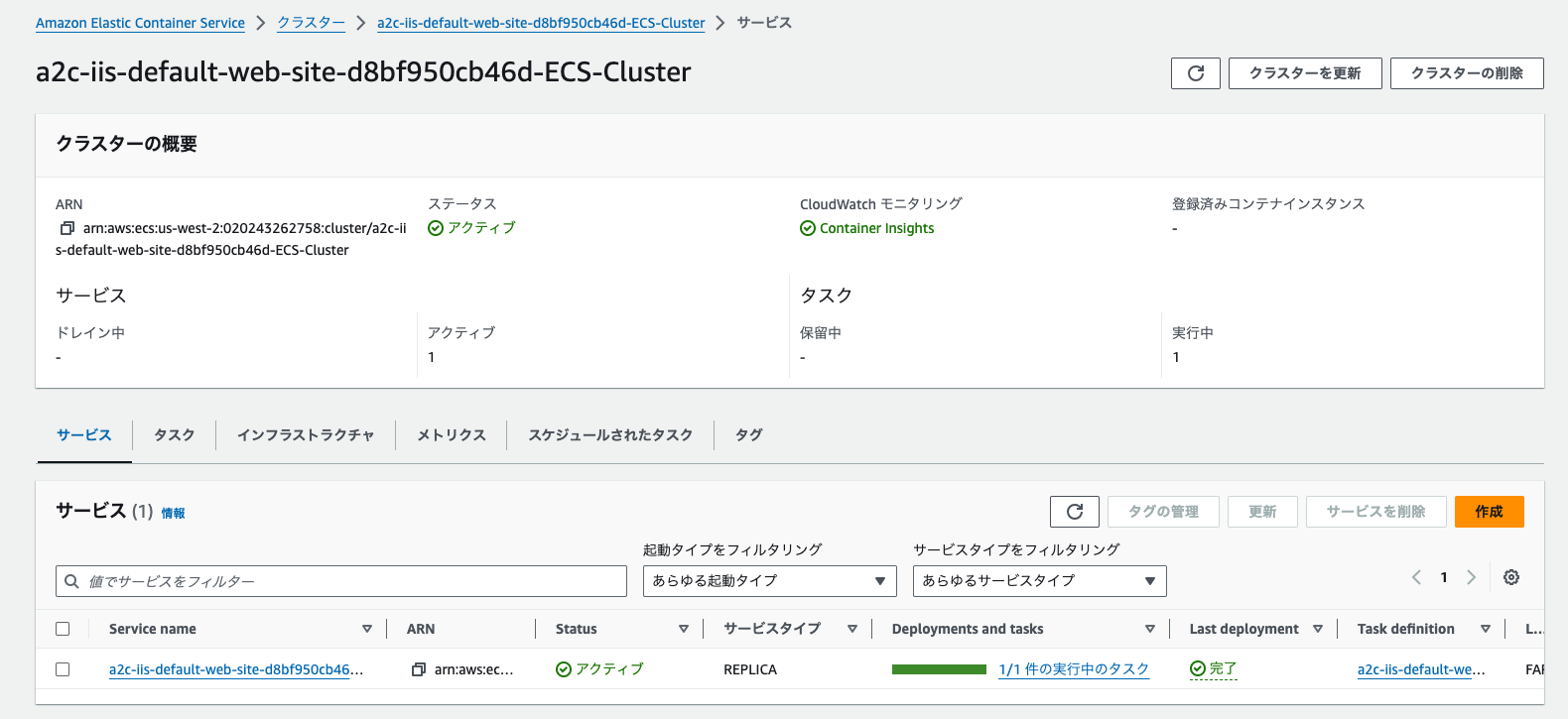1568x719 pixels.
Task: Switch to インフラストラクチャ tab
Action: [306, 435]
